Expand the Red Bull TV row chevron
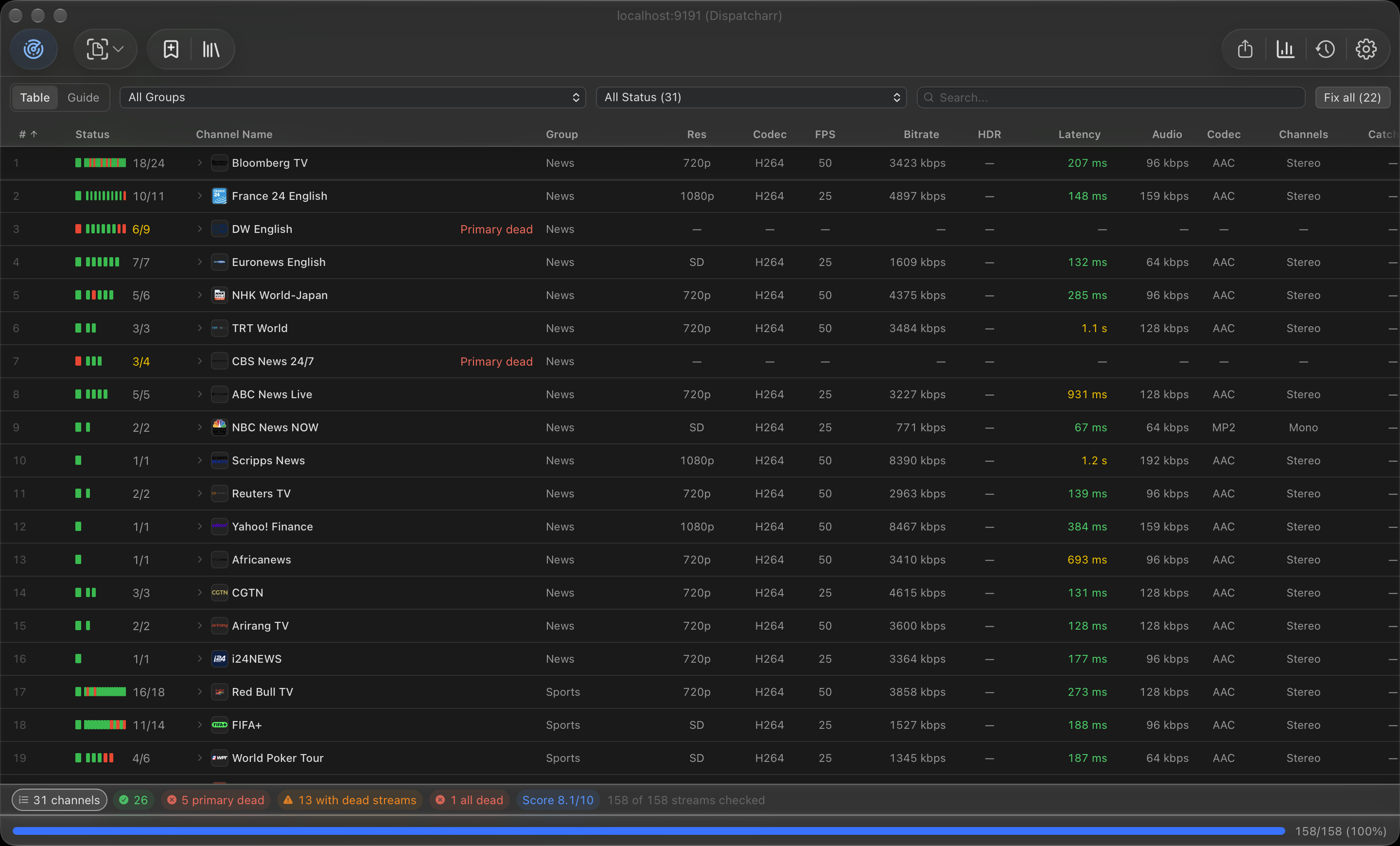 pos(199,691)
